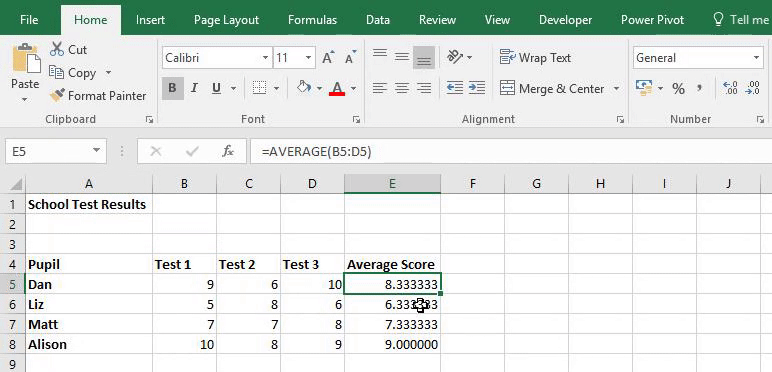Open the Name Box dropdown arrow
Image resolution: width=772 pixels, height=372 pixels.
click(96, 151)
